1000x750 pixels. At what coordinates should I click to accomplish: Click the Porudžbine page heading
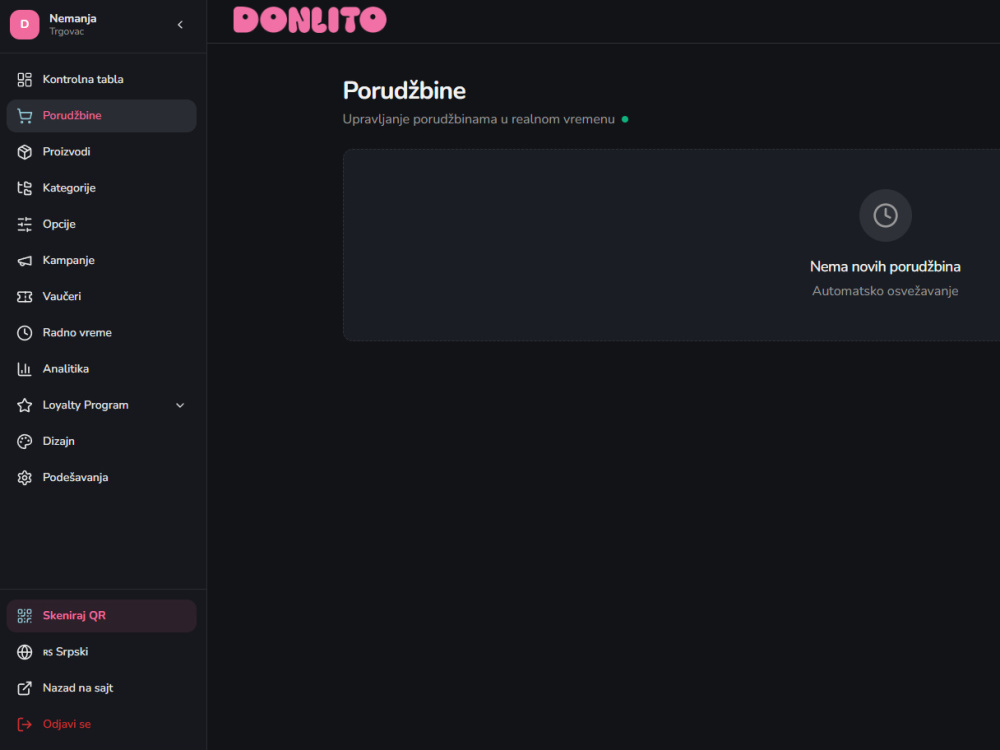pos(404,91)
